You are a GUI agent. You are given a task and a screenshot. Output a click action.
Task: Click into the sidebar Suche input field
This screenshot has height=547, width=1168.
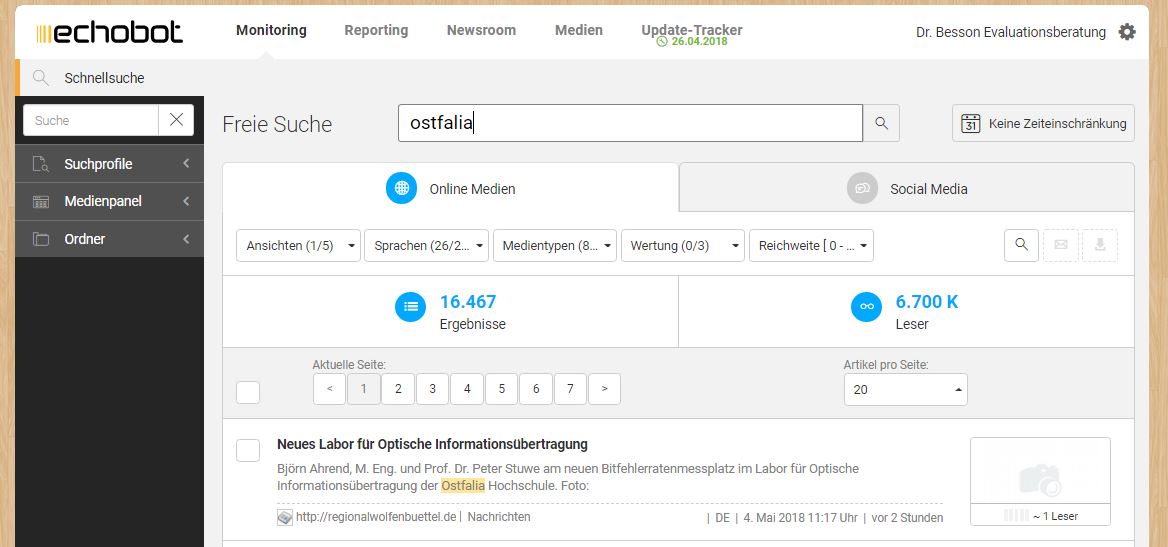click(x=91, y=120)
